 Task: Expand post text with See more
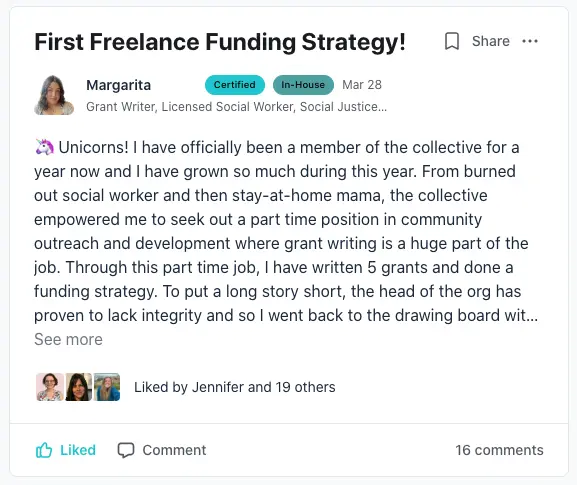(x=68, y=339)
